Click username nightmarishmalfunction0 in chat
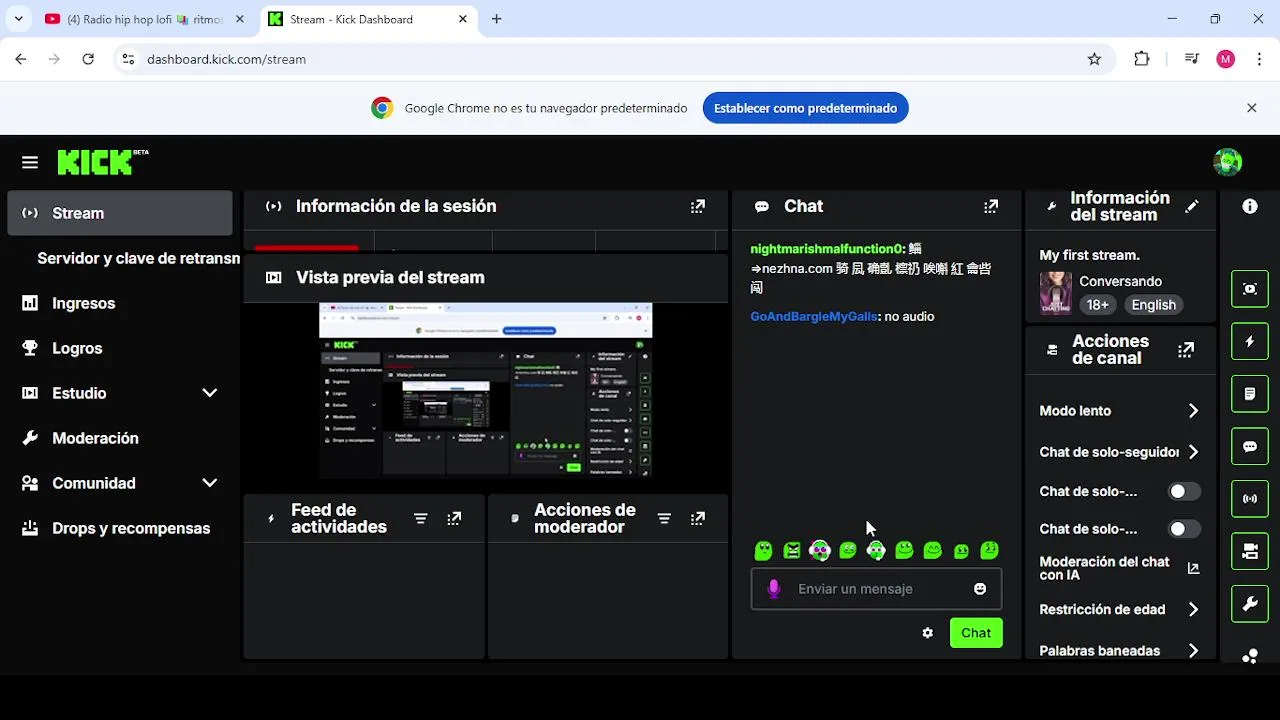Viewport: 1280px width, 720px height. [x=827, y=248]
